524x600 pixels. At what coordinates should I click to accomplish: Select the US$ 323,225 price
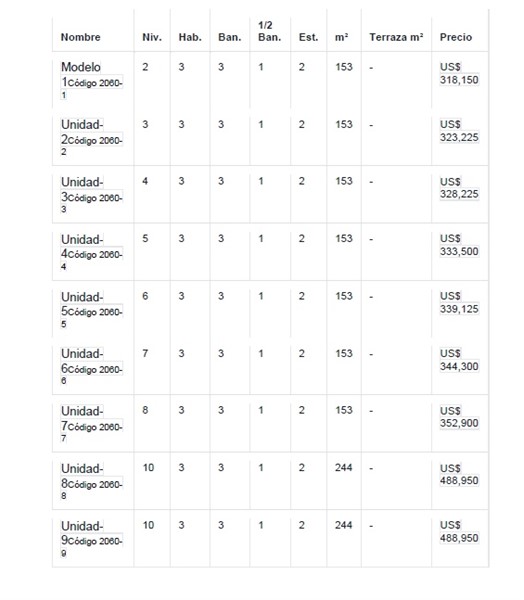coord(459,131)
